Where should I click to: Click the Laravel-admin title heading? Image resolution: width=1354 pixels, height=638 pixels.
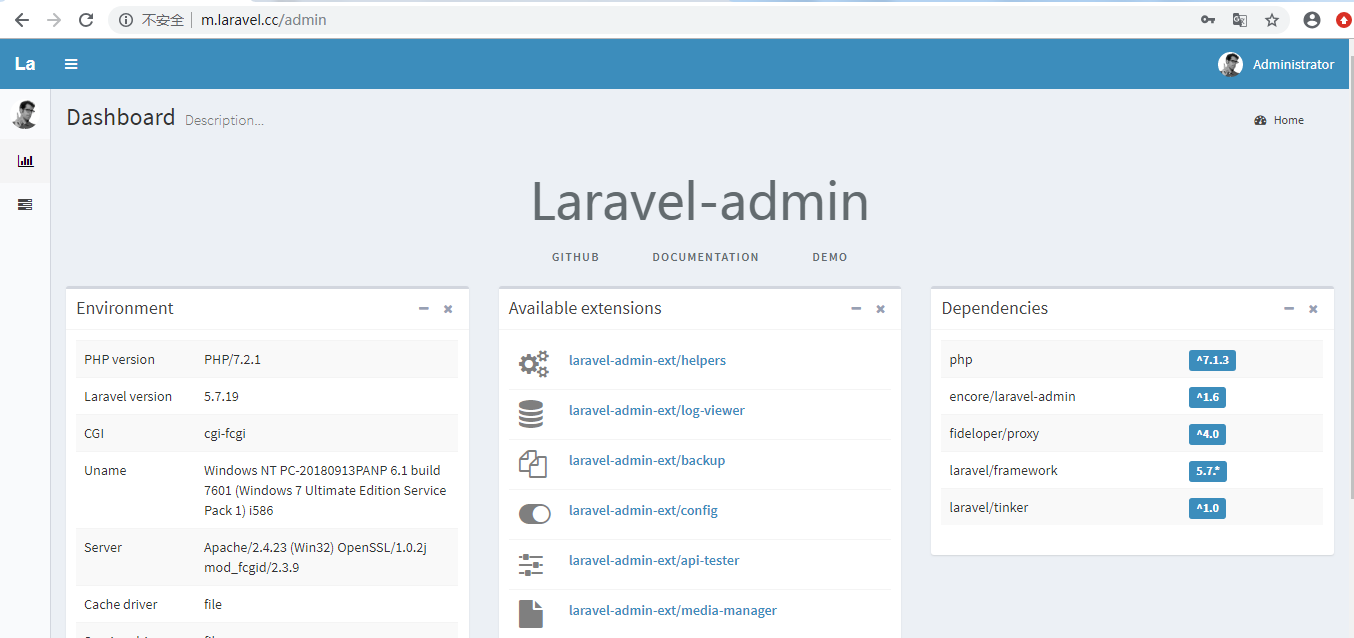click(700, 201)
